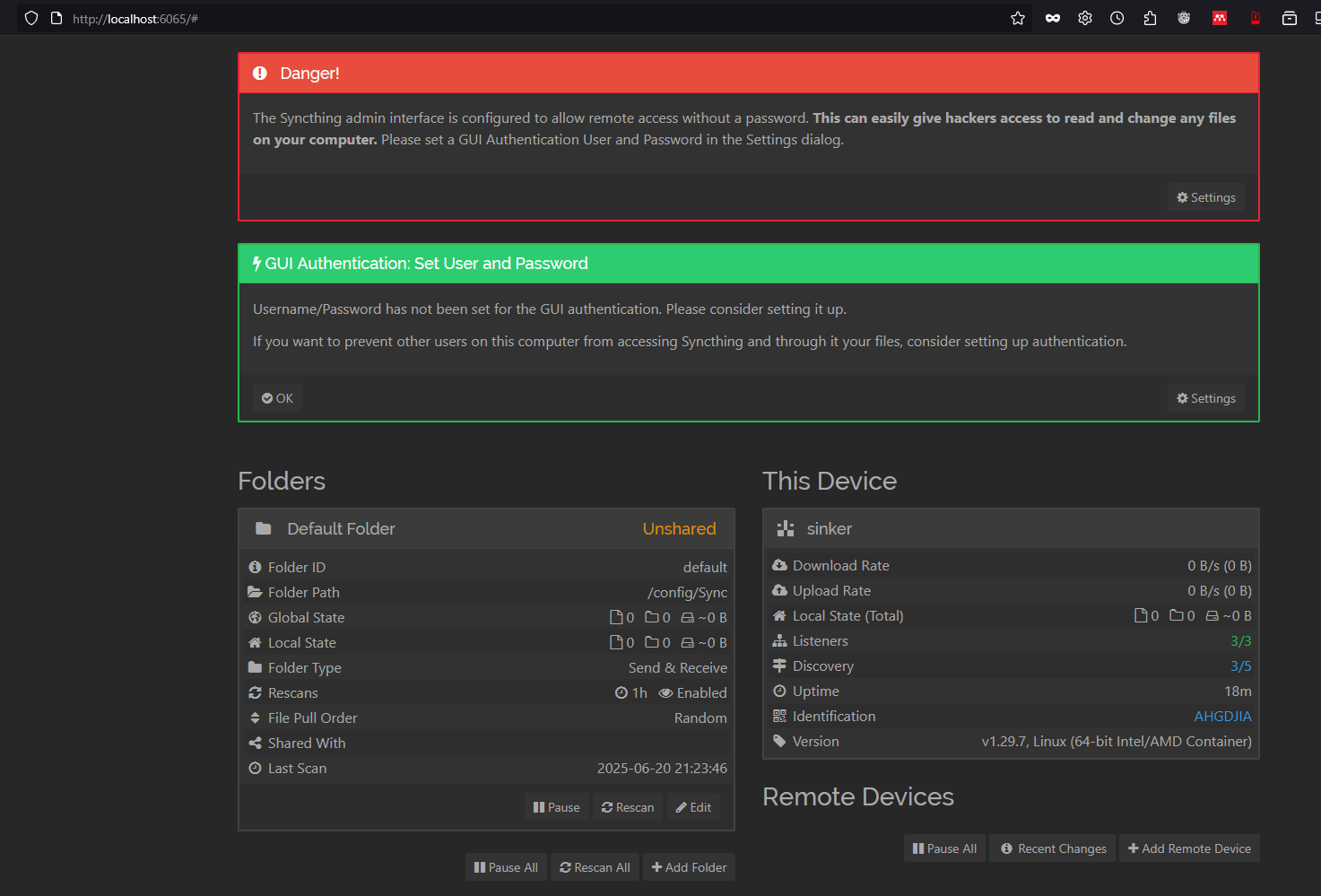
Task: Select the /config/Sync folder path value
Action: tap(687, 592)
